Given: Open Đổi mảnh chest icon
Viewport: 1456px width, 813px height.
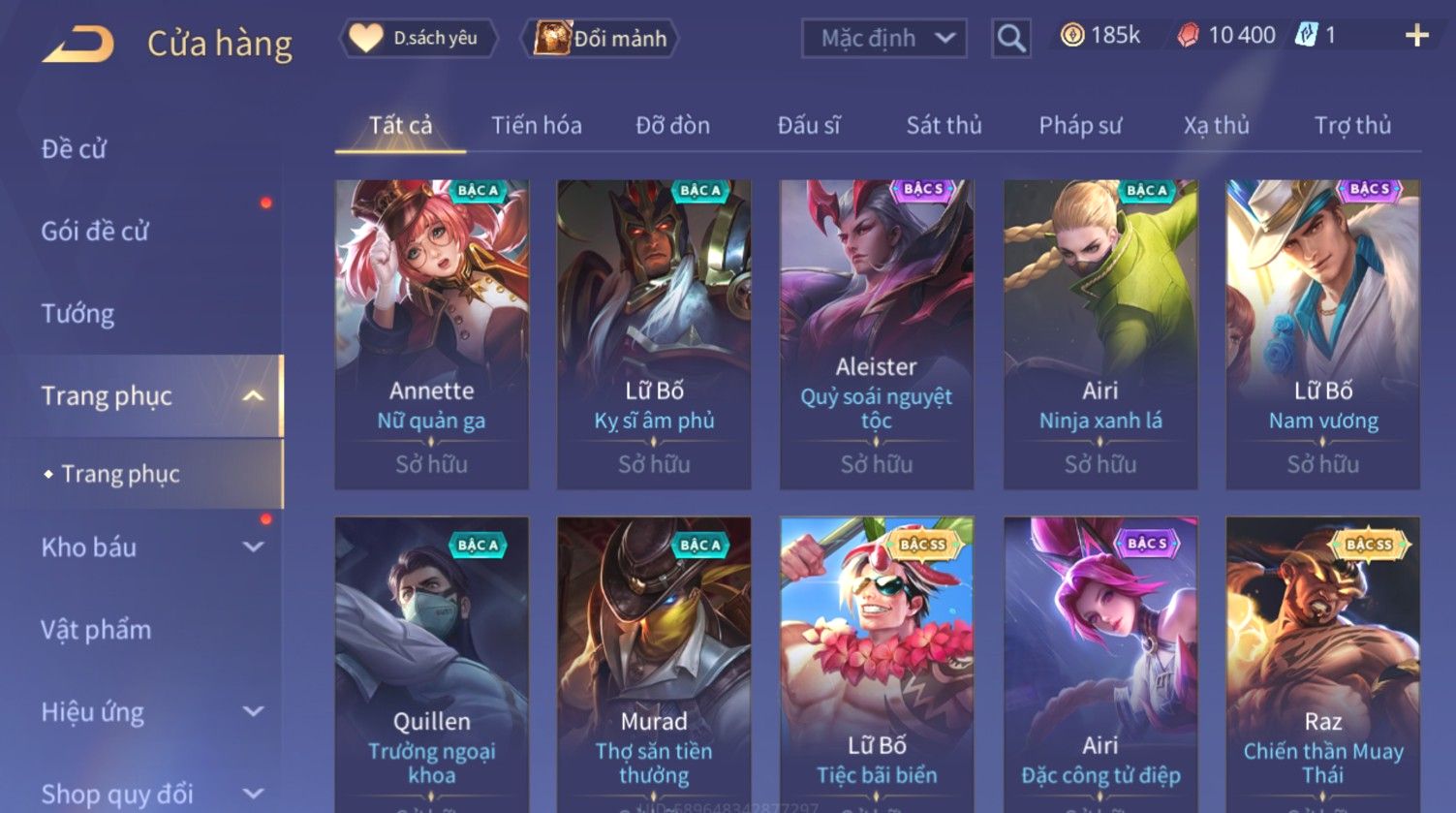Looking at the screenshot, I should pos(552,38).
